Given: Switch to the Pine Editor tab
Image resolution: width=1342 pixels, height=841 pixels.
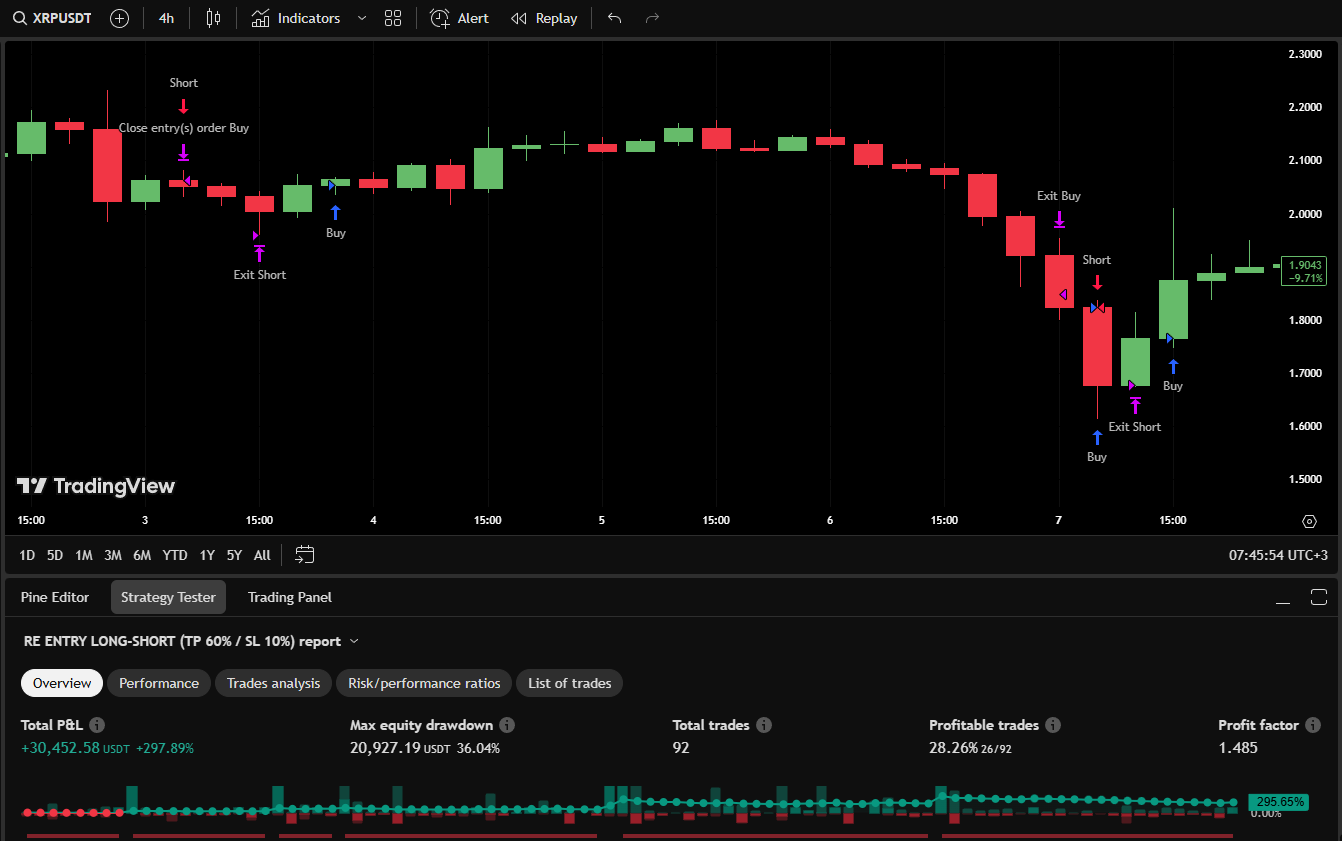Looking at the screenshot, I should point(55,597).
